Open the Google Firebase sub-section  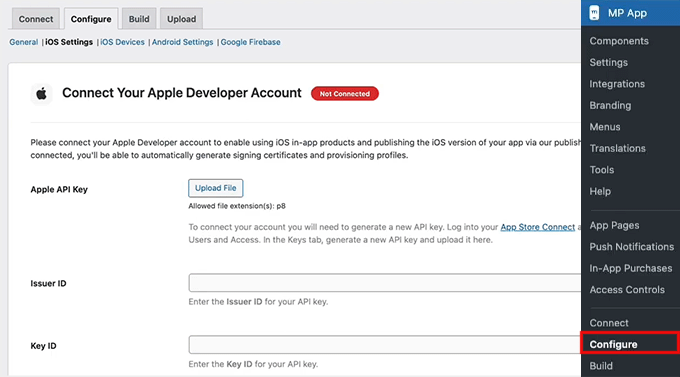(x=251, y=42)
